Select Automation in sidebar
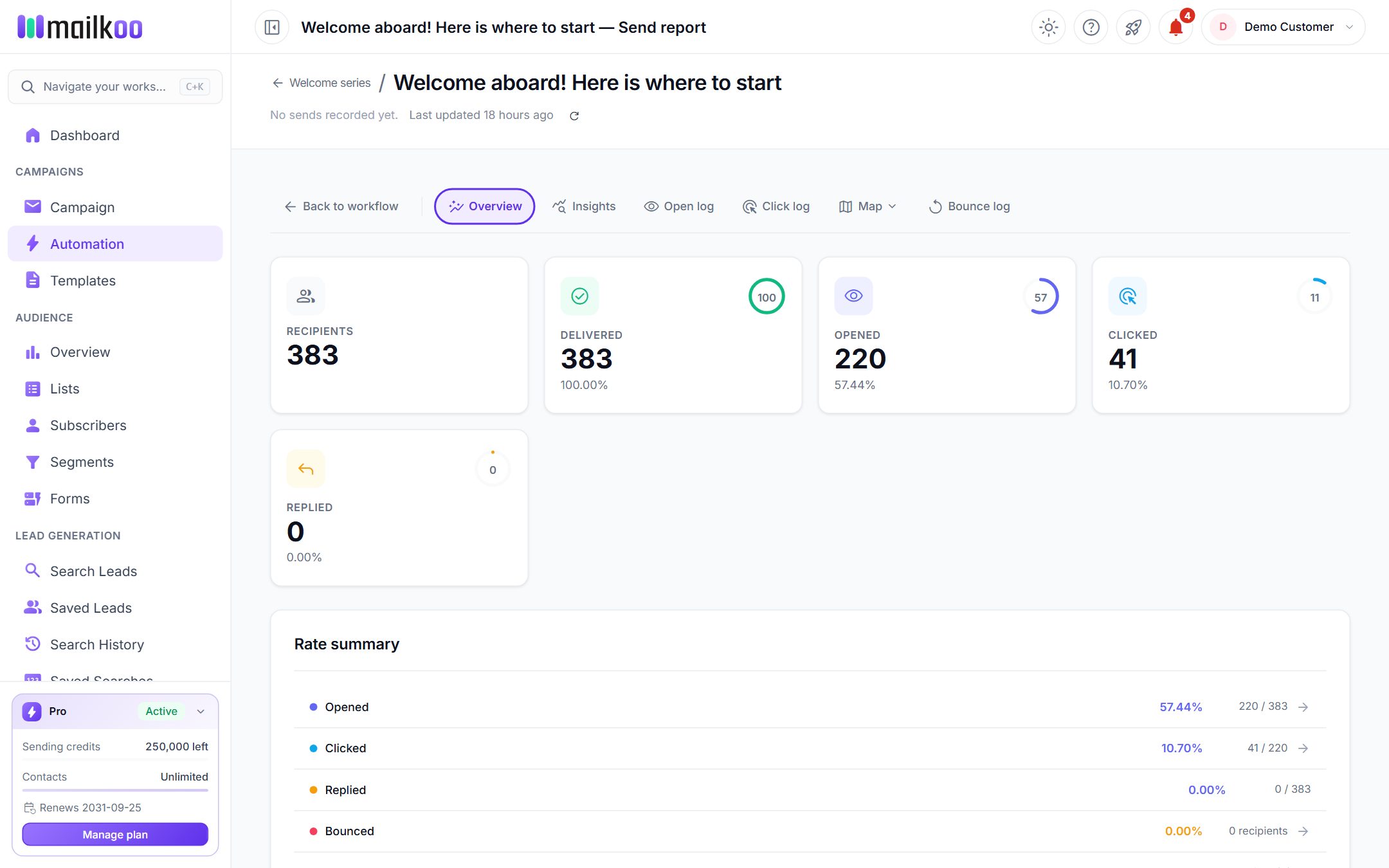 tap(115, 244)
